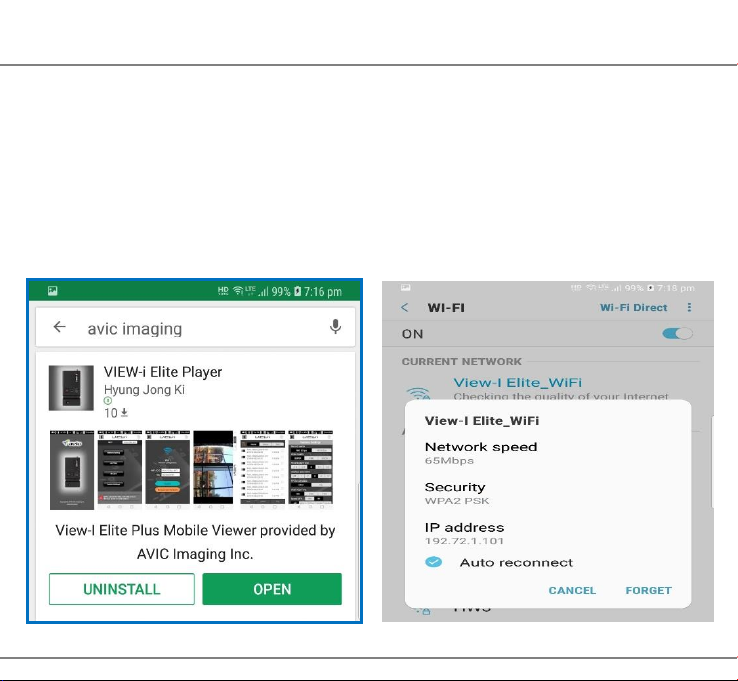Open the street camera view screenshot thumbnail
The height and width of the screenshot is (681, 738).
[x=214, y=469]
